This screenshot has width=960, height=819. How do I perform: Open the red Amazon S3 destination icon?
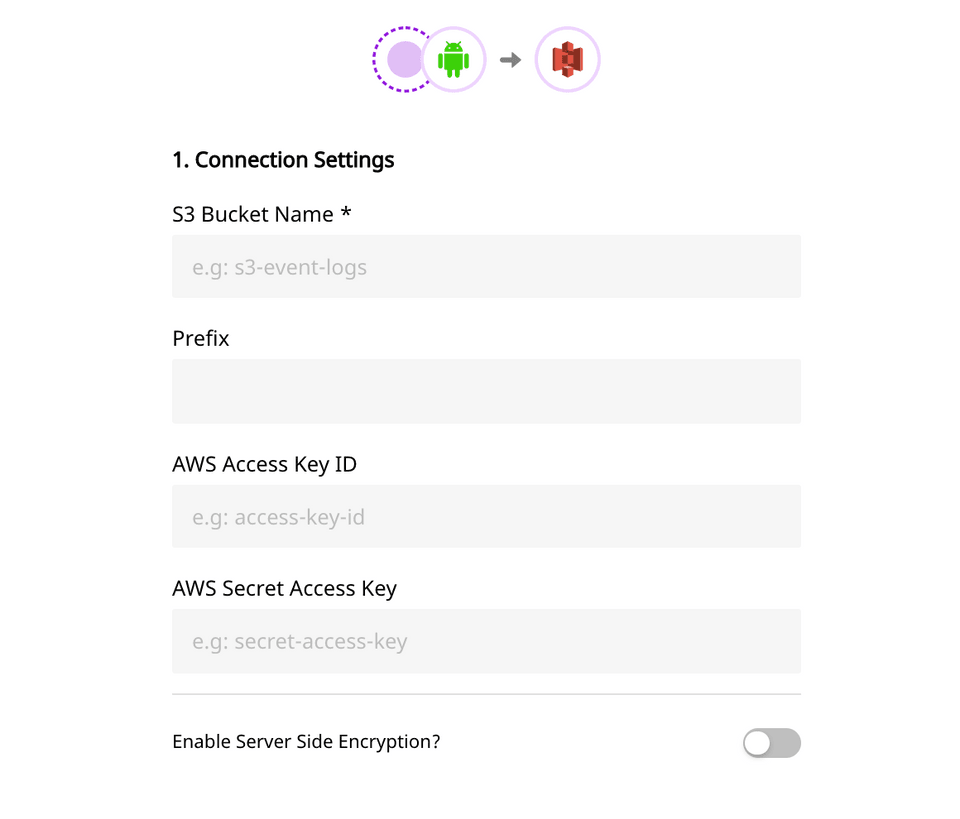pos(568,60)
